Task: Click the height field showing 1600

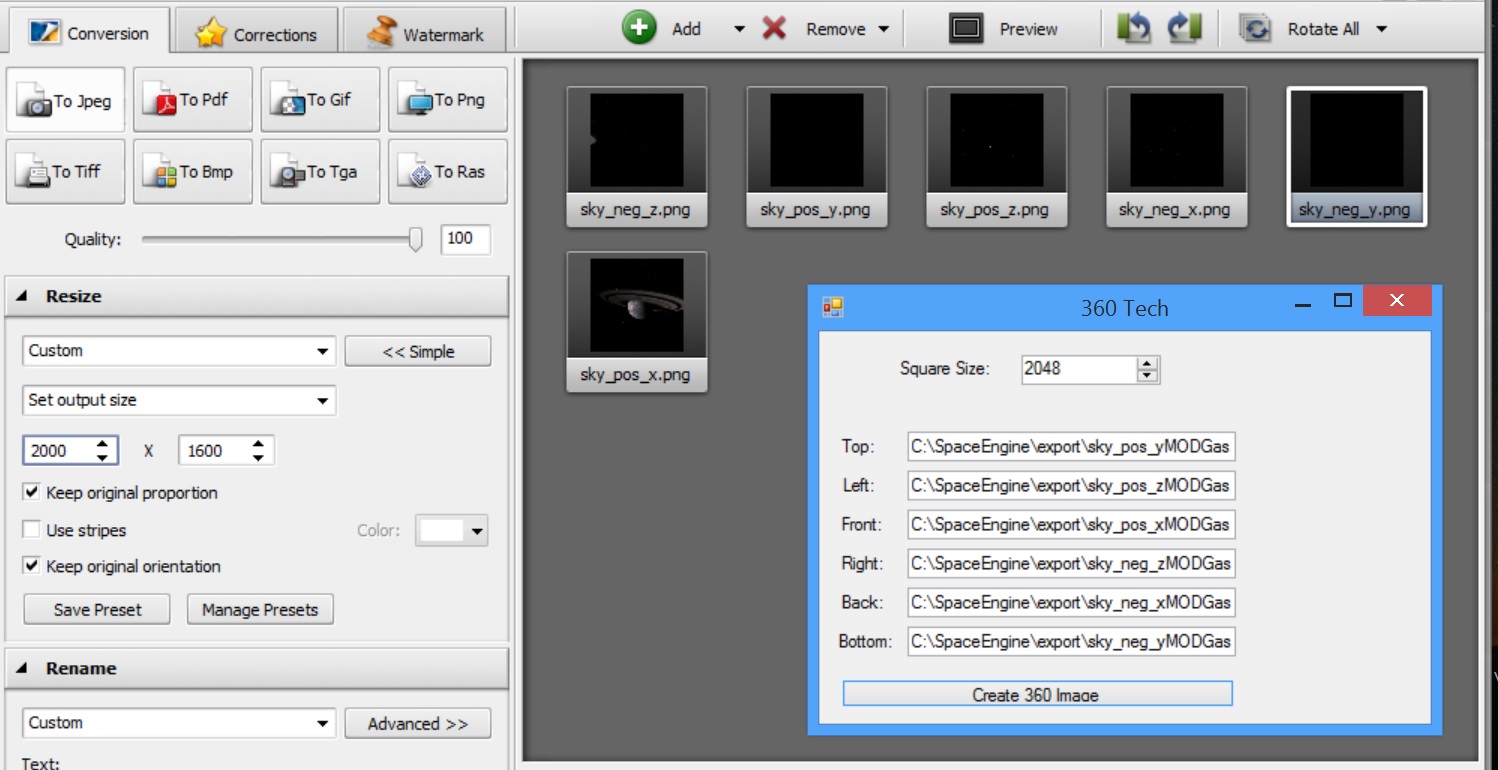Action: coord(214,451)
